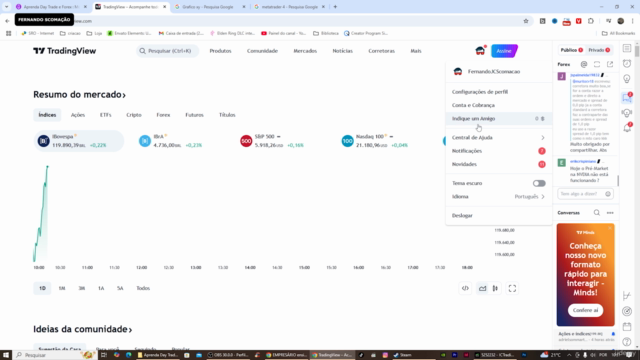Open Novidades in the user menu
This screenshot has height=360, width=640.
pyautogui.click(x=498, y=164)
